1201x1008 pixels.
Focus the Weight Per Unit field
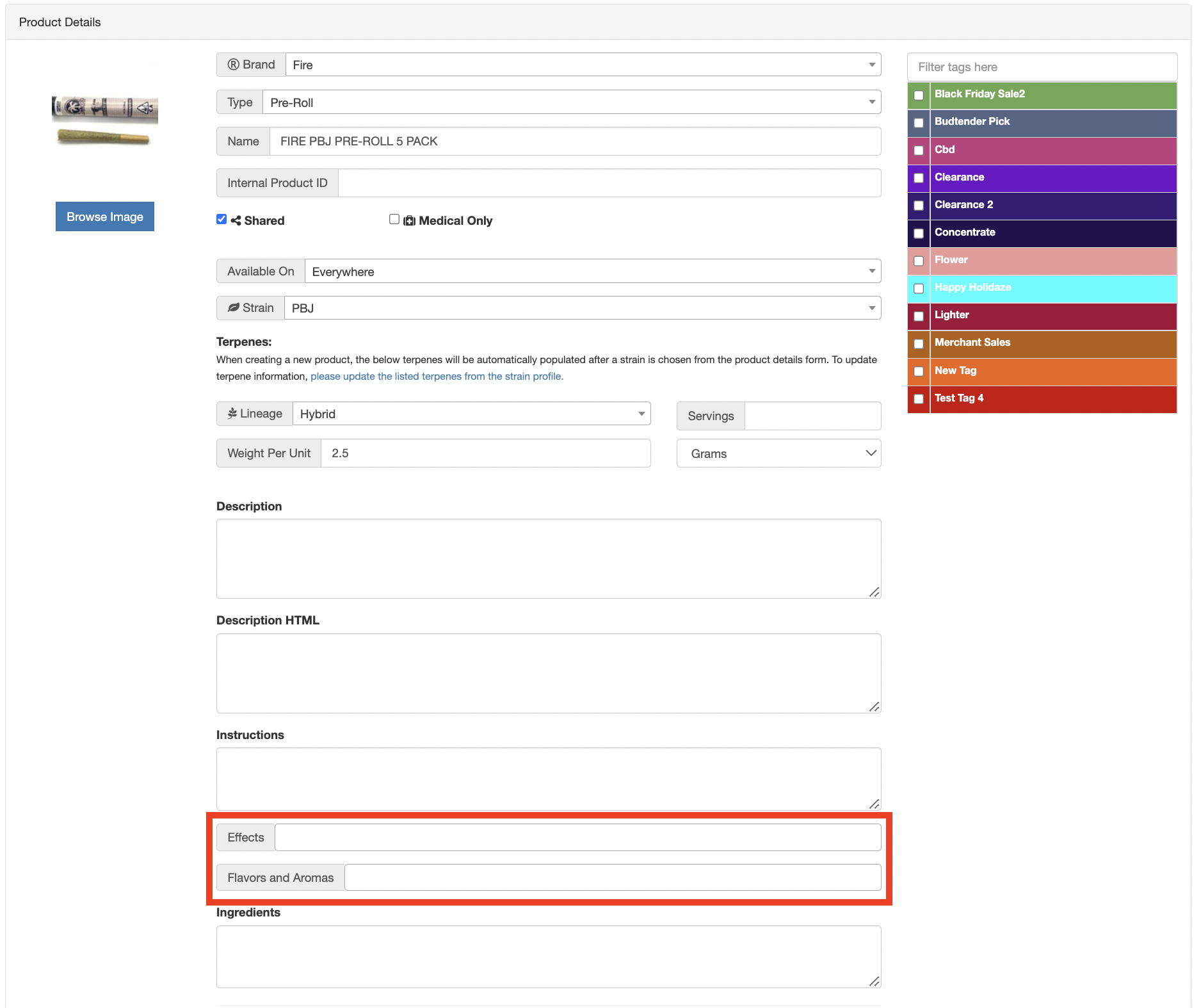pyautogui.click(x=486, y=453)
